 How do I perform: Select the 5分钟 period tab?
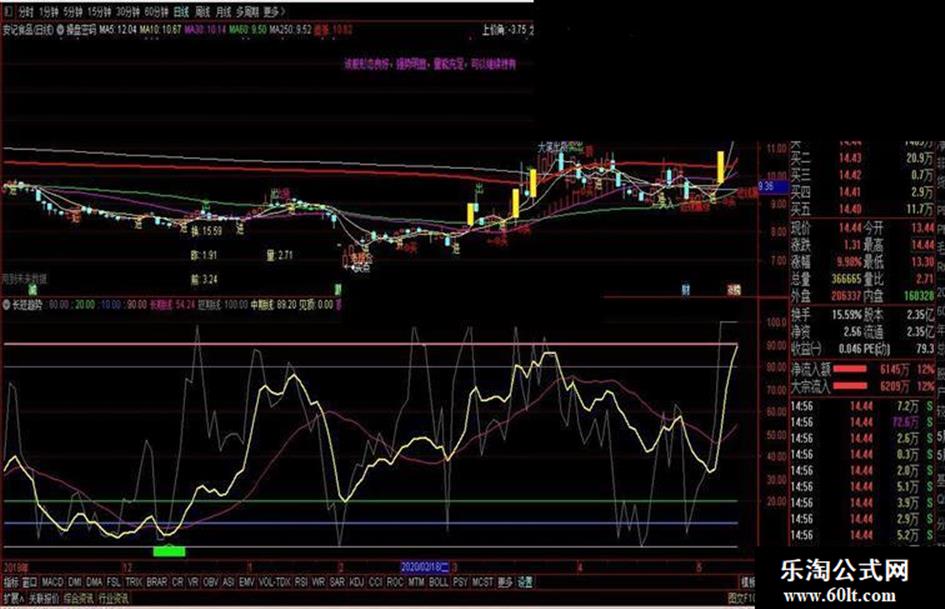pyautogui.click(x=72, y=11)
